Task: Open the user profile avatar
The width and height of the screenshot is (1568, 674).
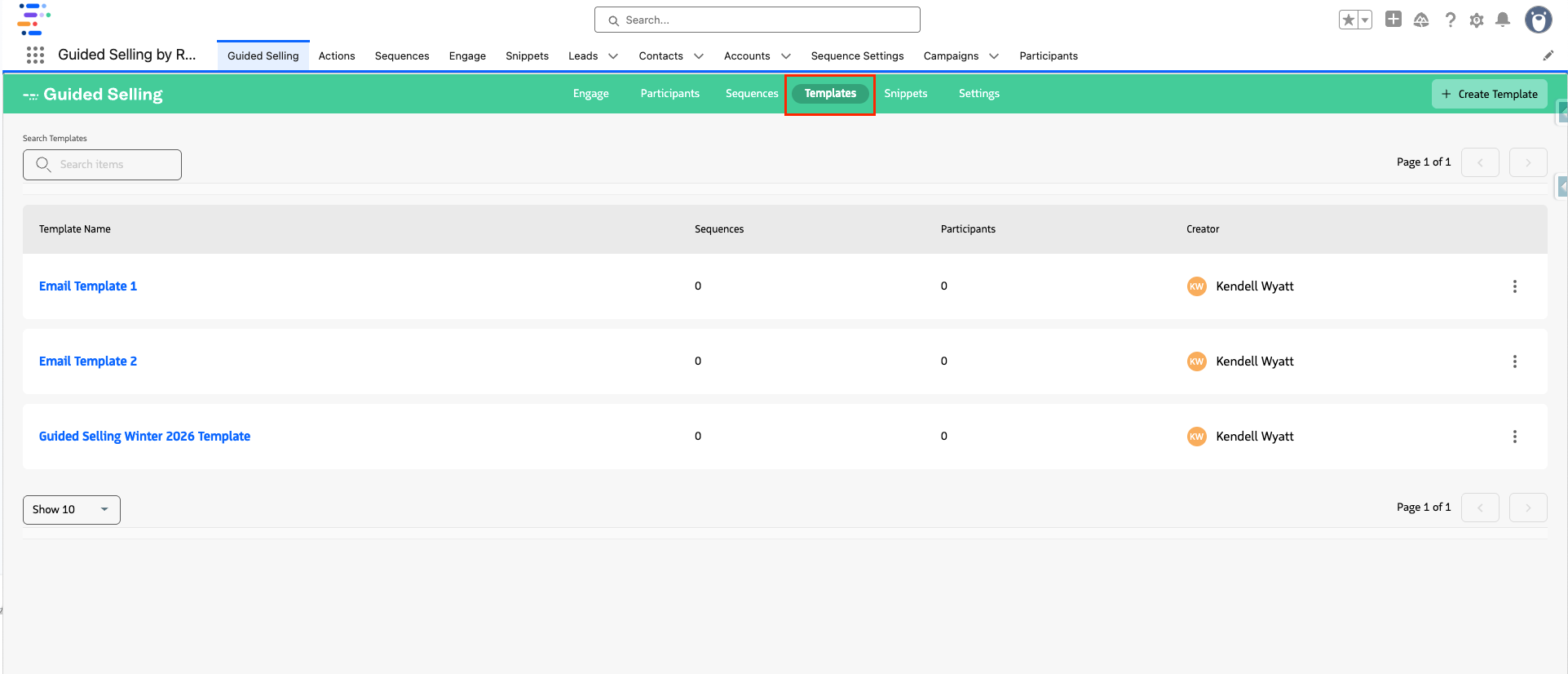Action: [x=1538, y=20]
